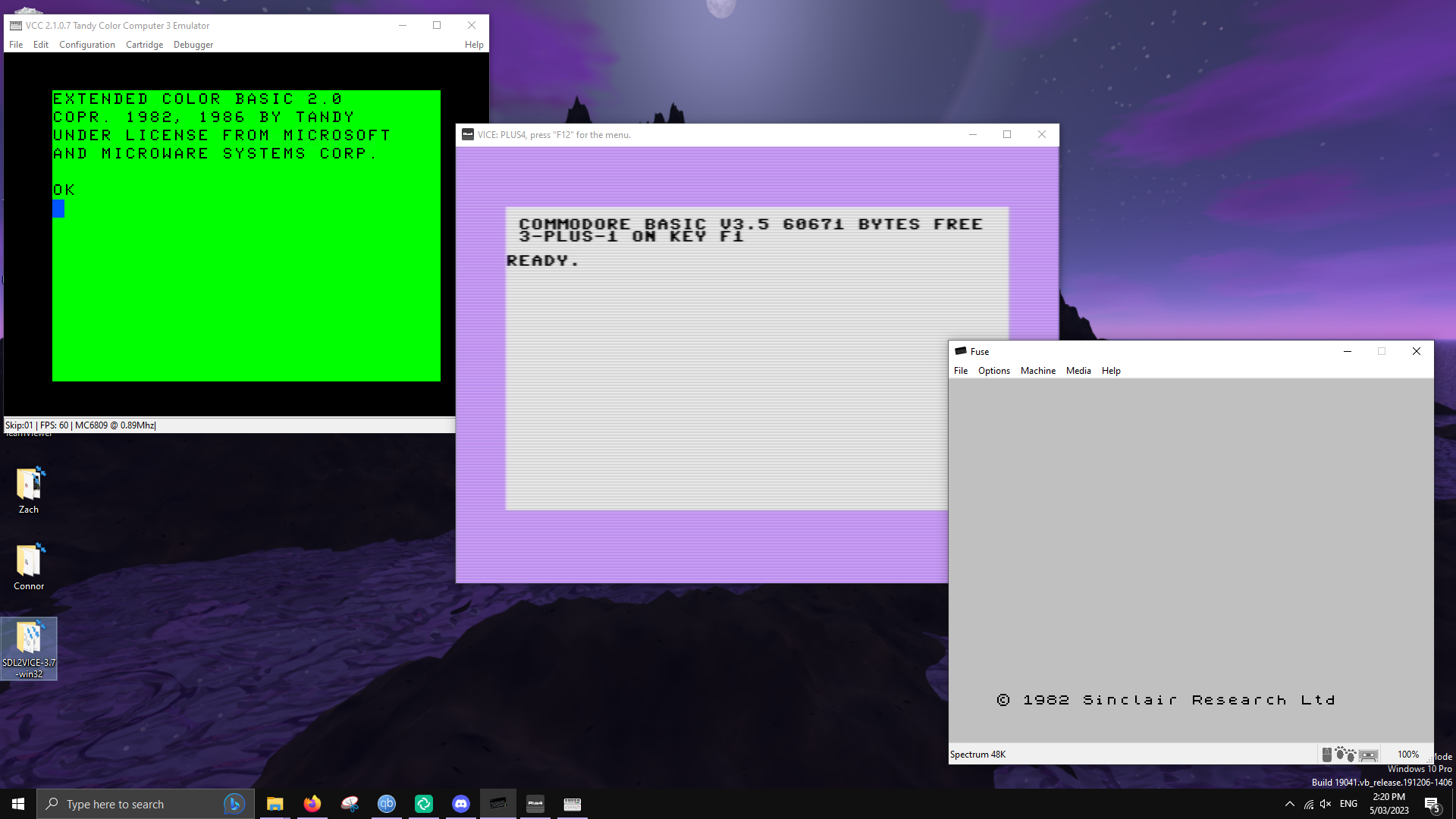Click the mouse status icon in Fuse
This screenshot has width=1456, height=819.
[1327, 755]
